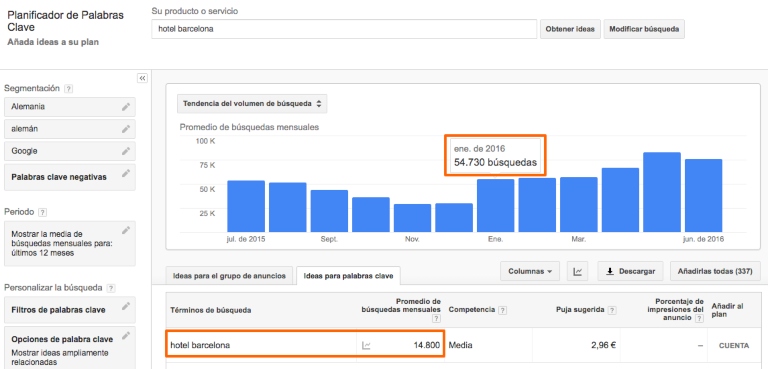Click Añada ideas a su plan text
The image size is (768, 369).
tap(53, 42)
